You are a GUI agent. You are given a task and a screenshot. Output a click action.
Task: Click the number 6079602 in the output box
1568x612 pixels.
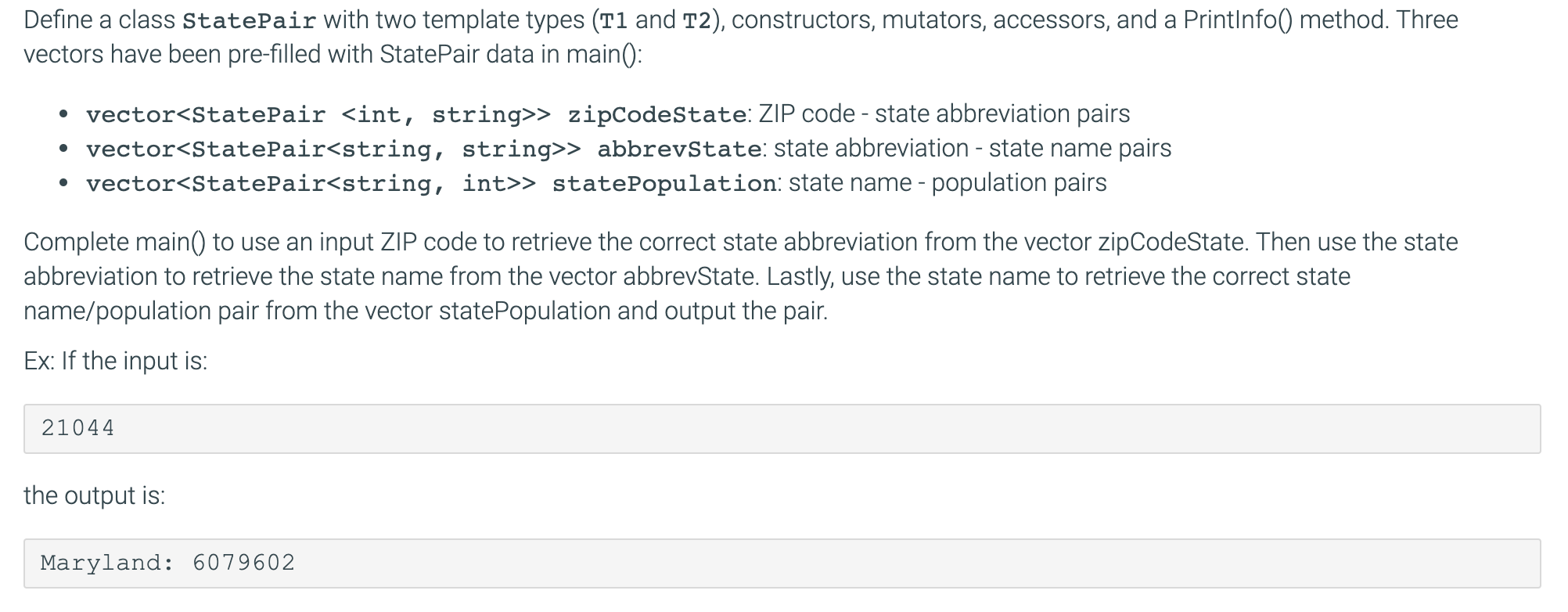click(244, 563)
